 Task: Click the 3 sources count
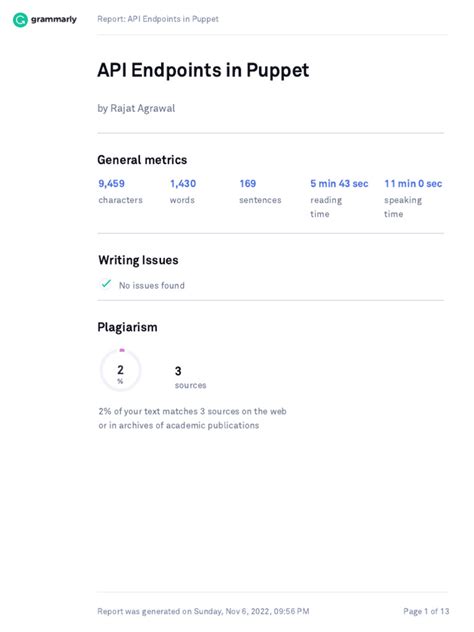point(190,377)
